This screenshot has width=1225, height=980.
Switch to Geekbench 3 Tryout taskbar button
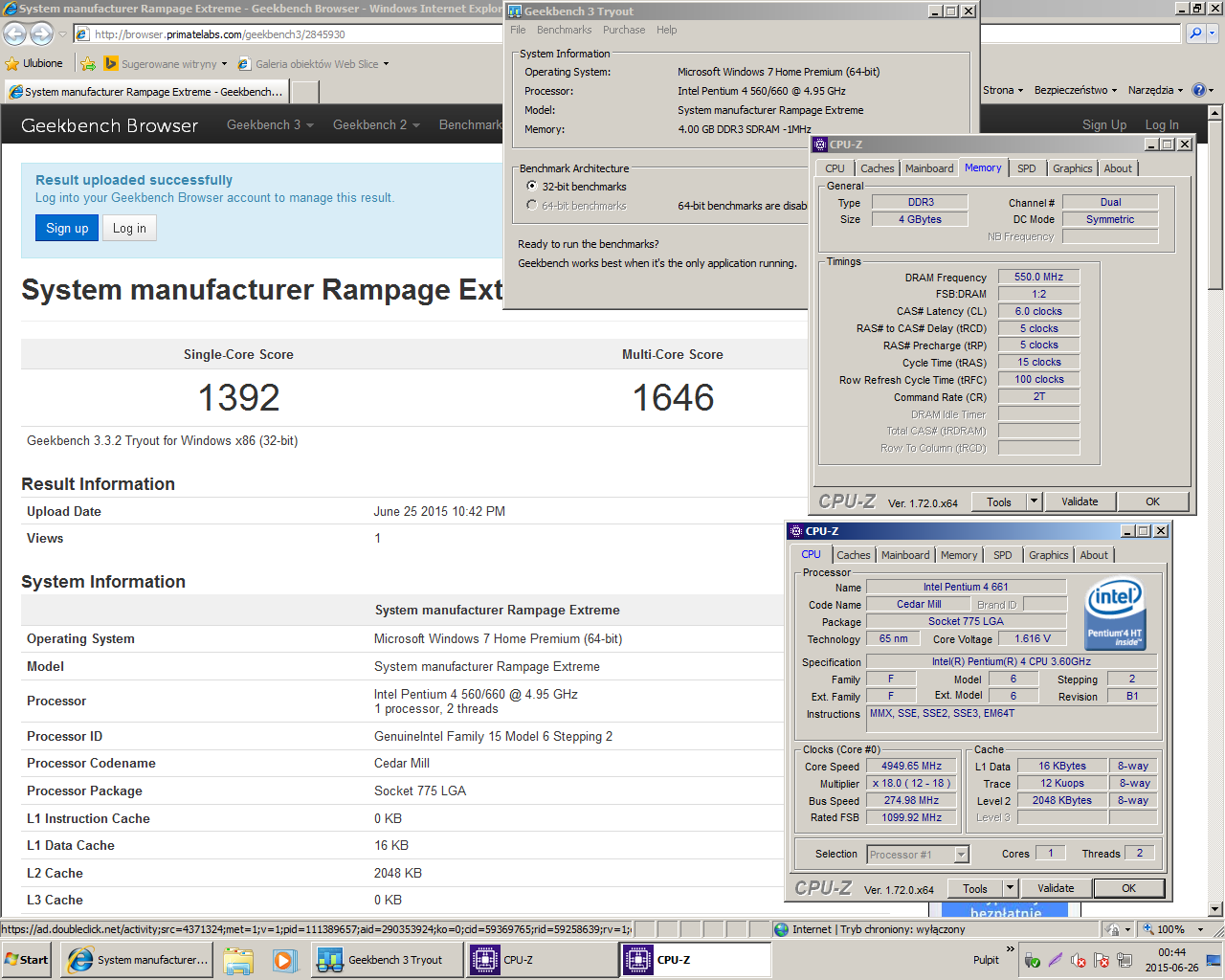(388, 960)
